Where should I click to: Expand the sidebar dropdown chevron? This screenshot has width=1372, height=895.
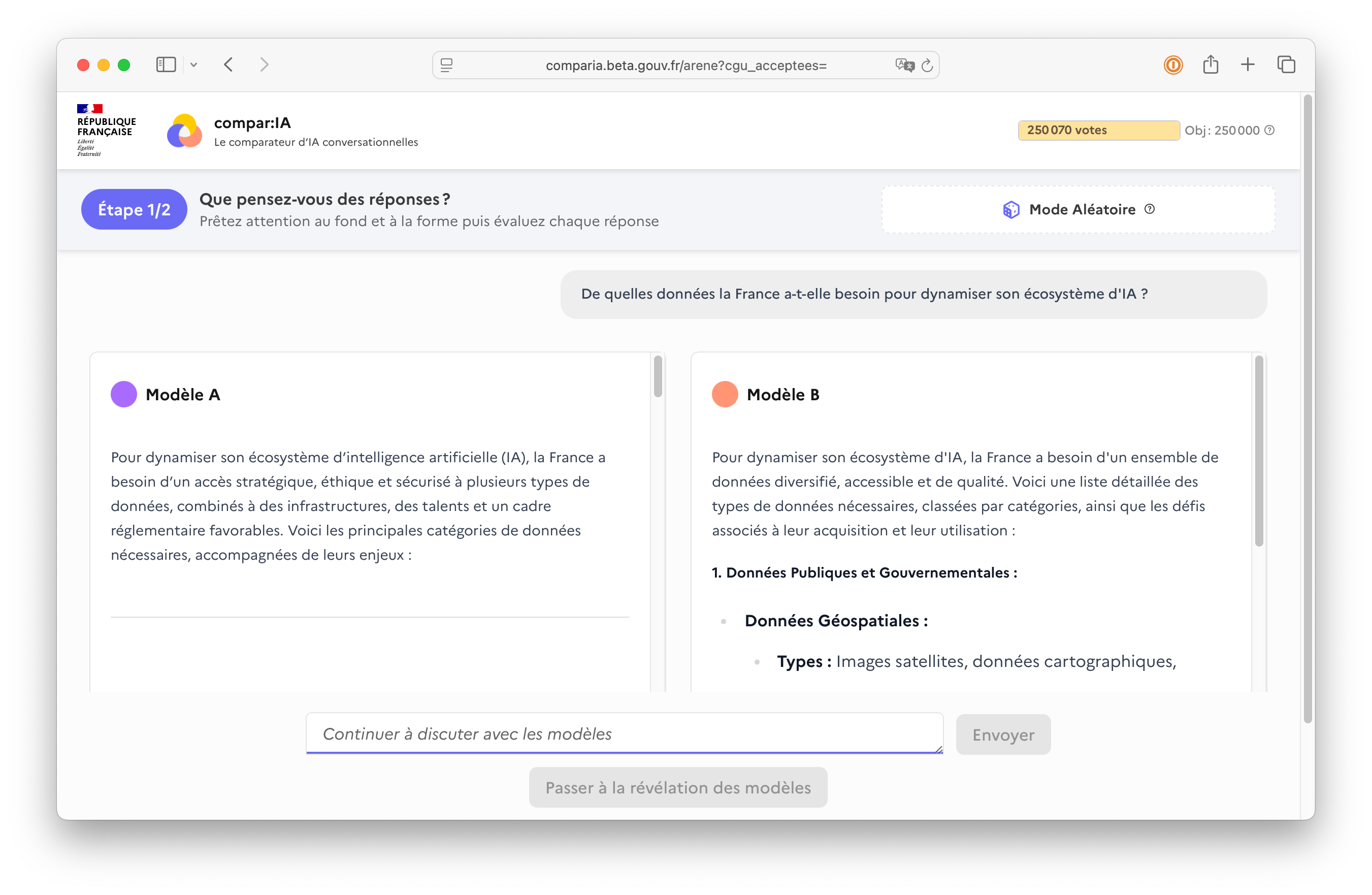click(x=193, y=65)
